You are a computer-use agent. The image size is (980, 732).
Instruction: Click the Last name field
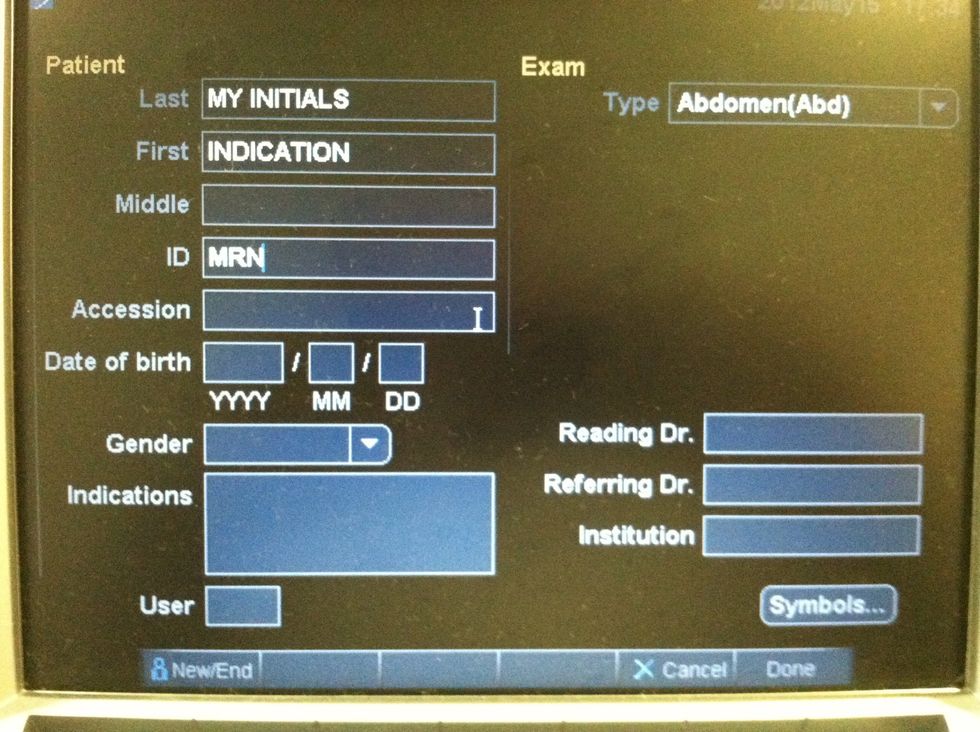pos(348,101)
